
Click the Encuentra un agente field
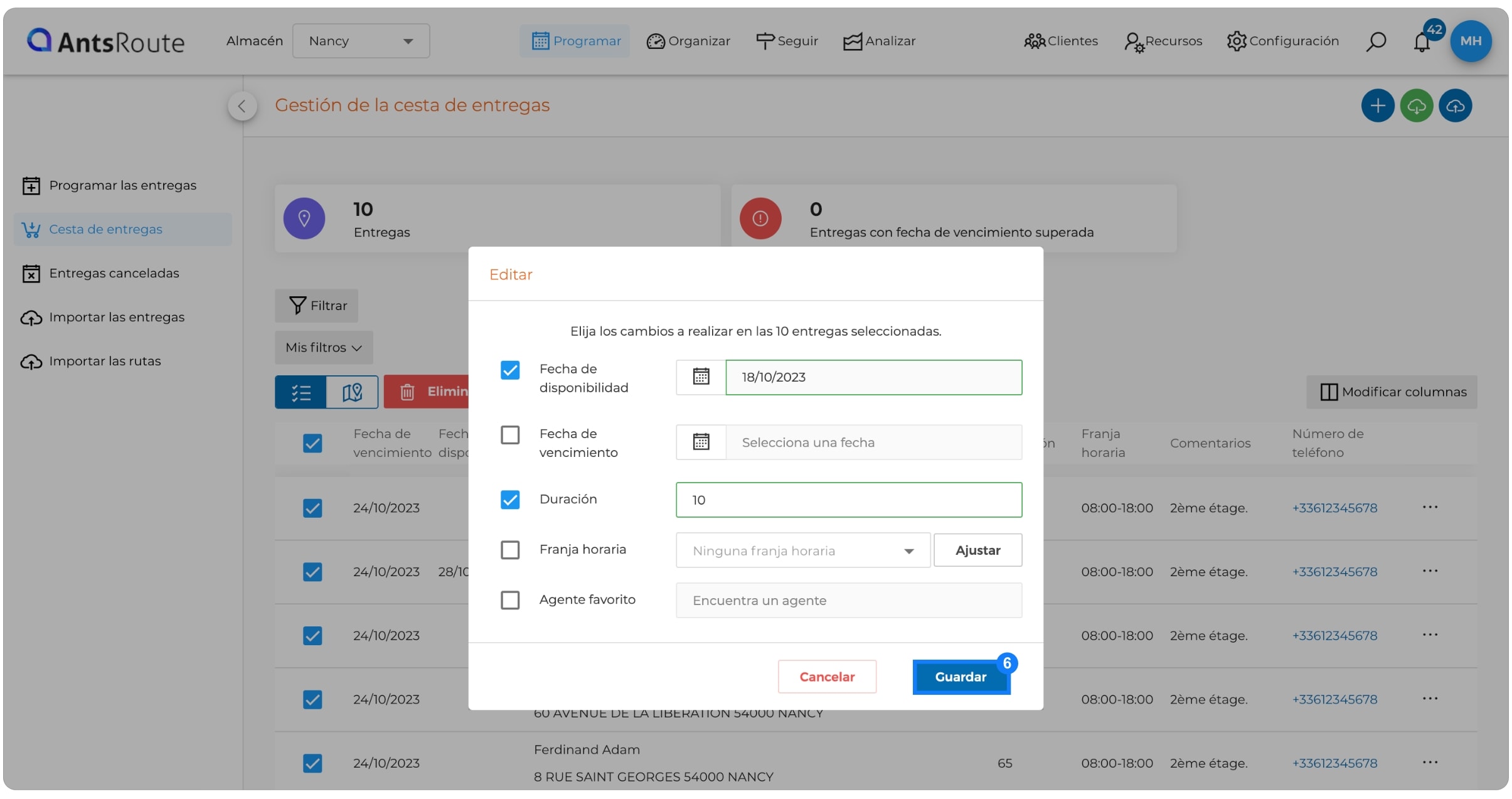pyautogui.click(x=849, y=601)
